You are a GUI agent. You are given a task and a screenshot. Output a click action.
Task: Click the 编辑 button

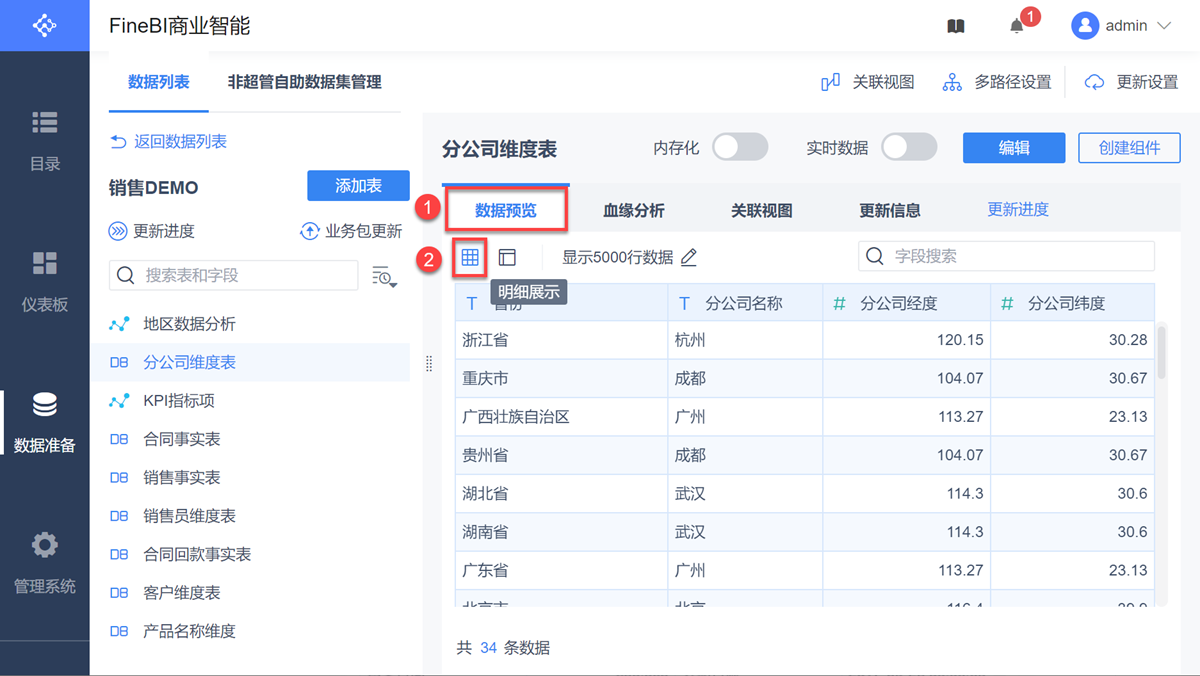pyautogui.click(x=1014, y=147)
